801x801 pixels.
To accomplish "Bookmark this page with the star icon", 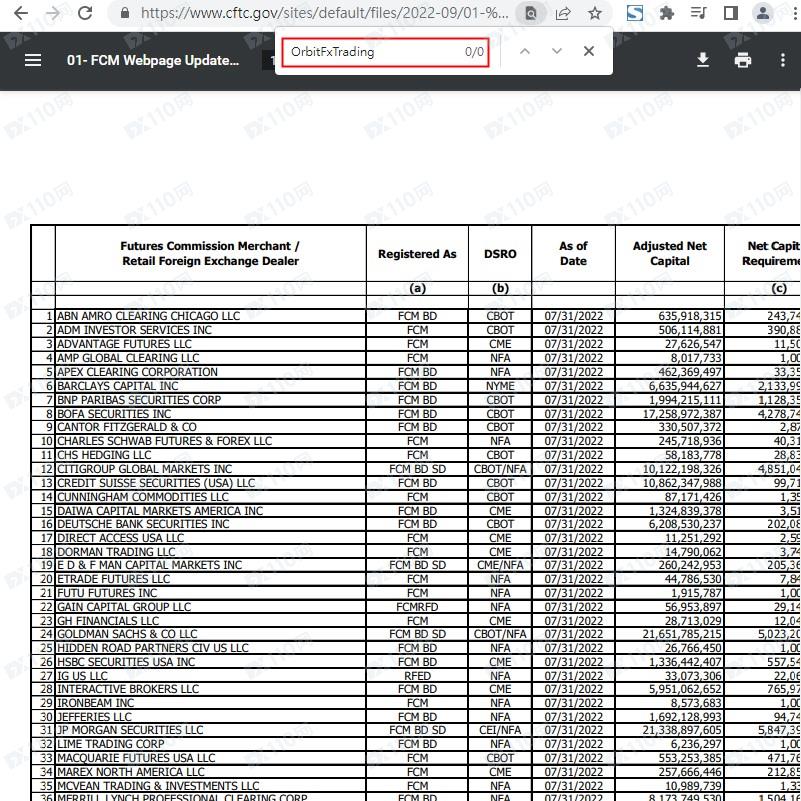I will pos(595,14).
